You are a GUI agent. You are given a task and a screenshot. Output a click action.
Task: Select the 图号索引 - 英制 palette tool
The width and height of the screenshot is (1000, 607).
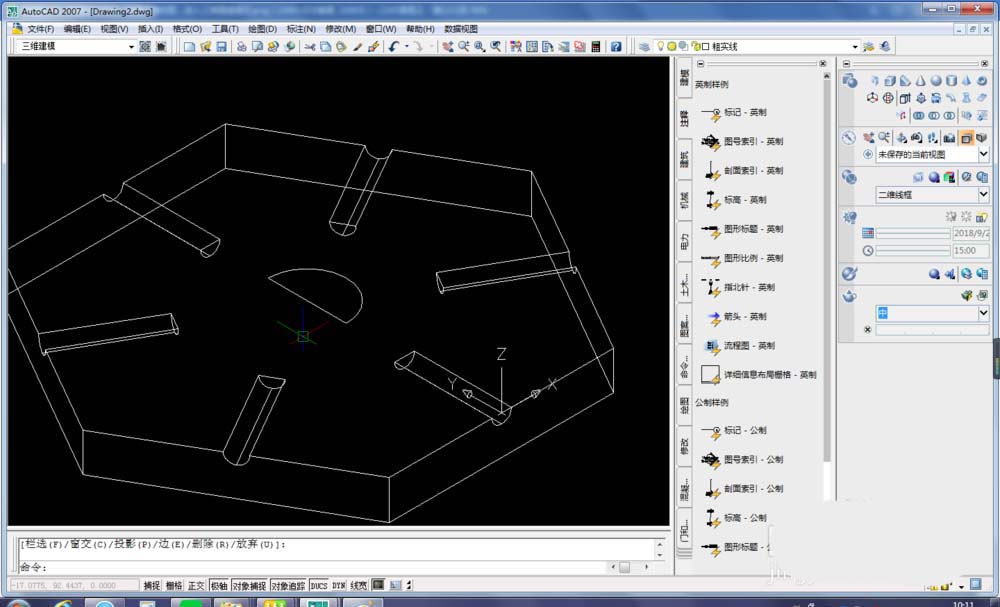coord(742,142)
